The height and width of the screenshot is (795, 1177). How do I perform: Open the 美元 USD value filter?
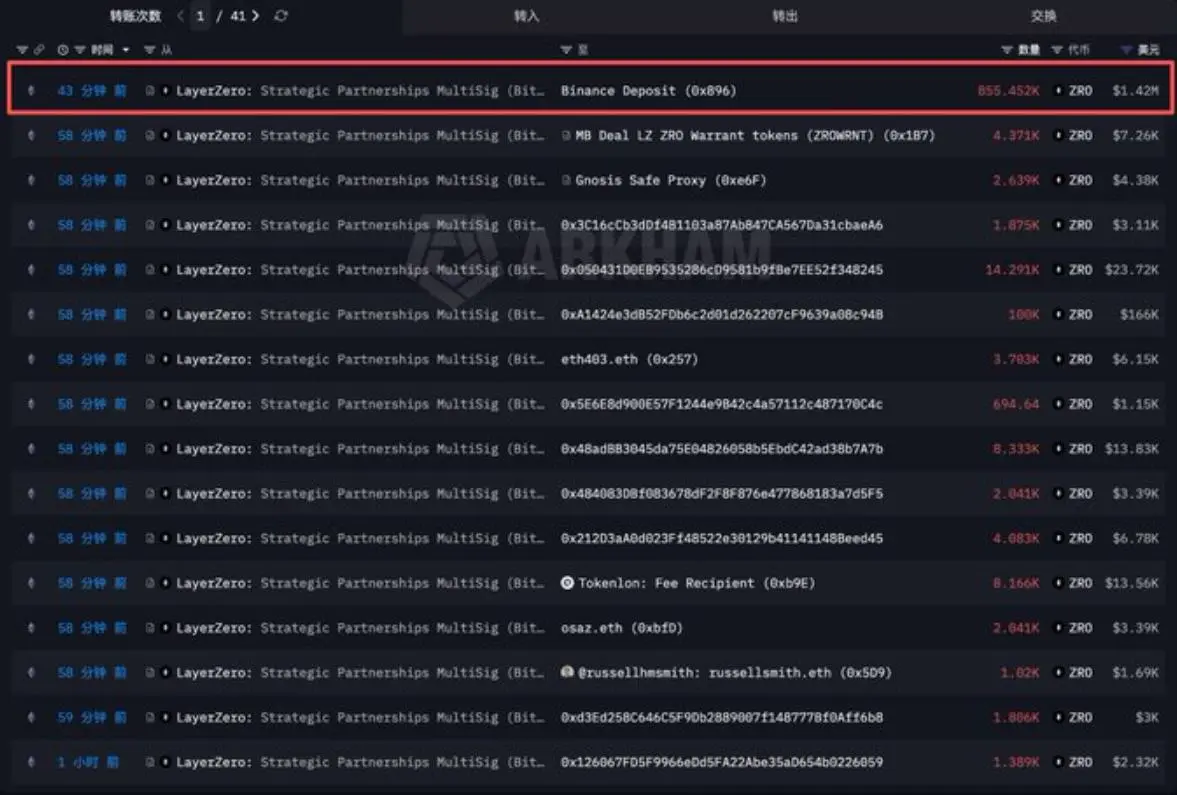pyautogui.click(x=1126, y=50)
